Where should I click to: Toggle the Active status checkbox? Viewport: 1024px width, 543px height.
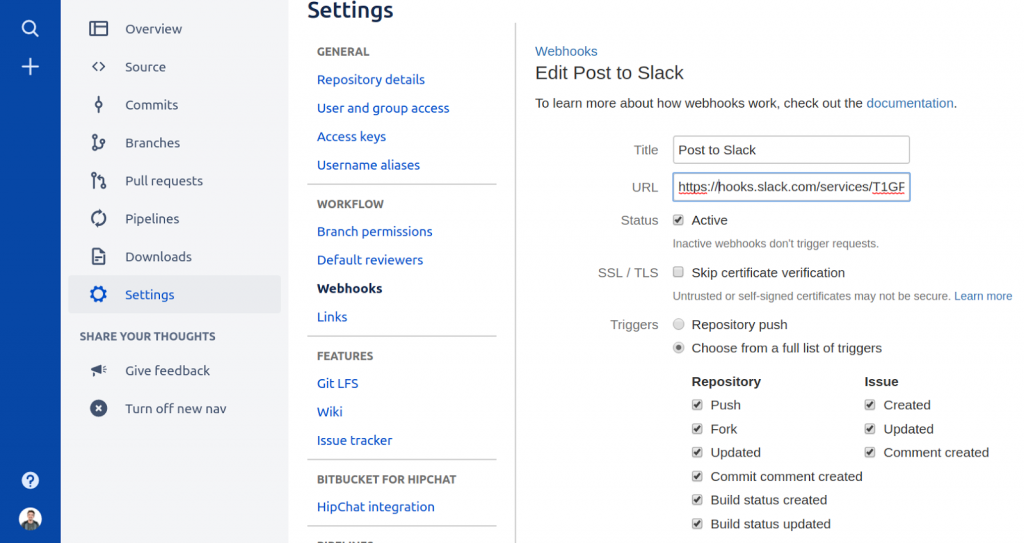(x=679, y=220)
